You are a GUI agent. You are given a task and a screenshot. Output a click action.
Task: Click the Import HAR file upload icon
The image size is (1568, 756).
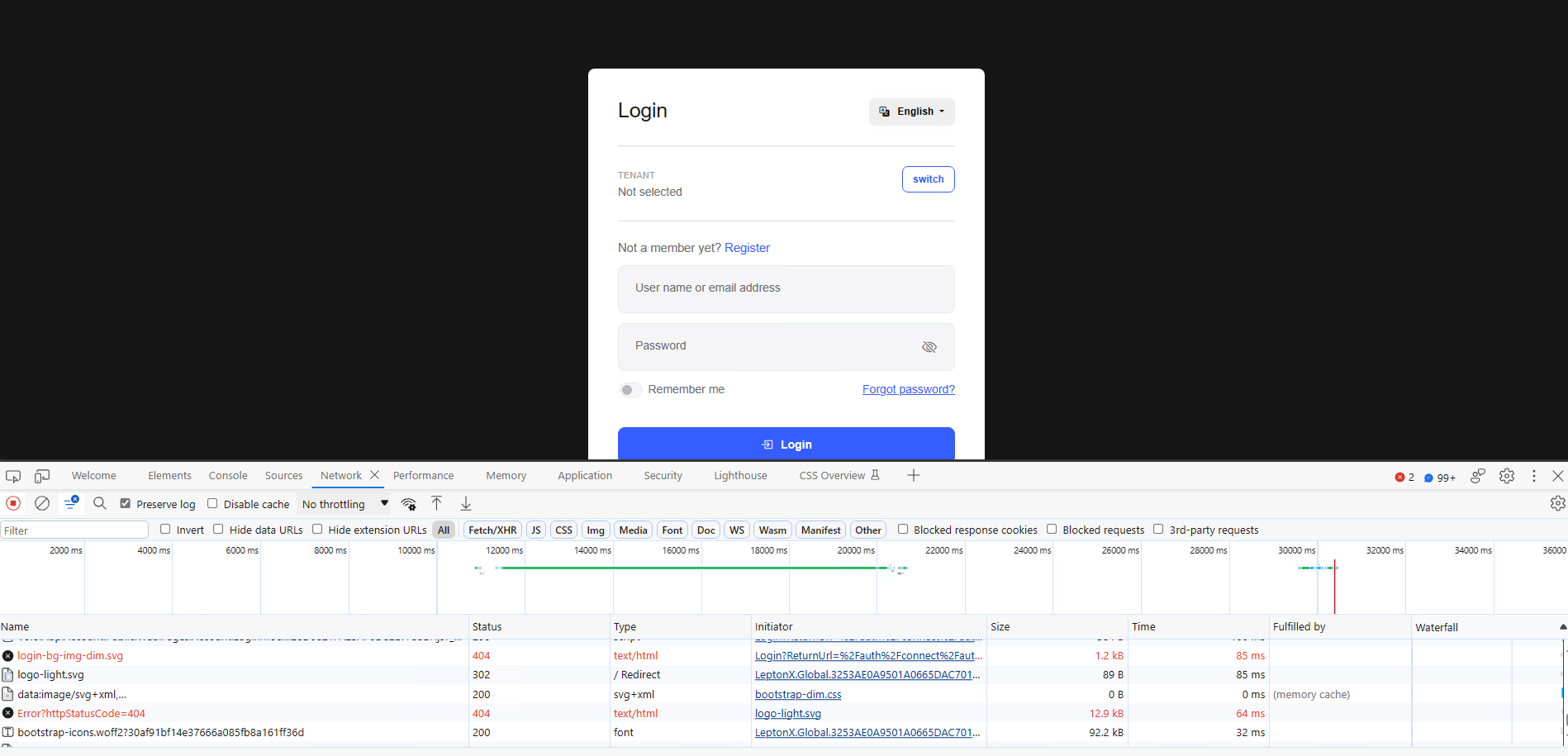[437, 503]
